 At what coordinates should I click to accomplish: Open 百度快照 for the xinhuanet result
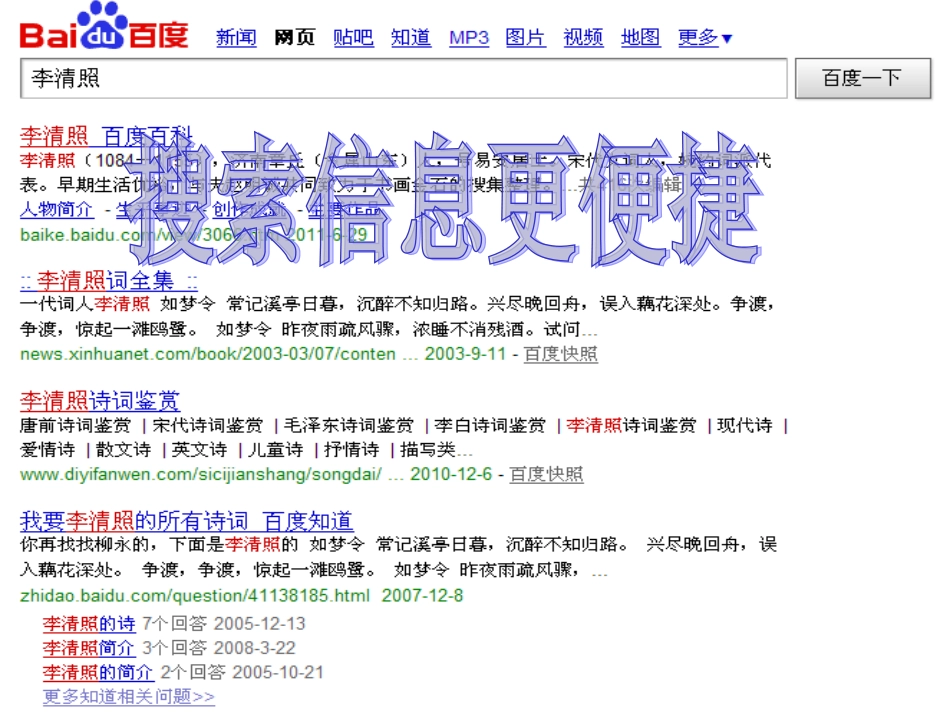coord(560,354)
